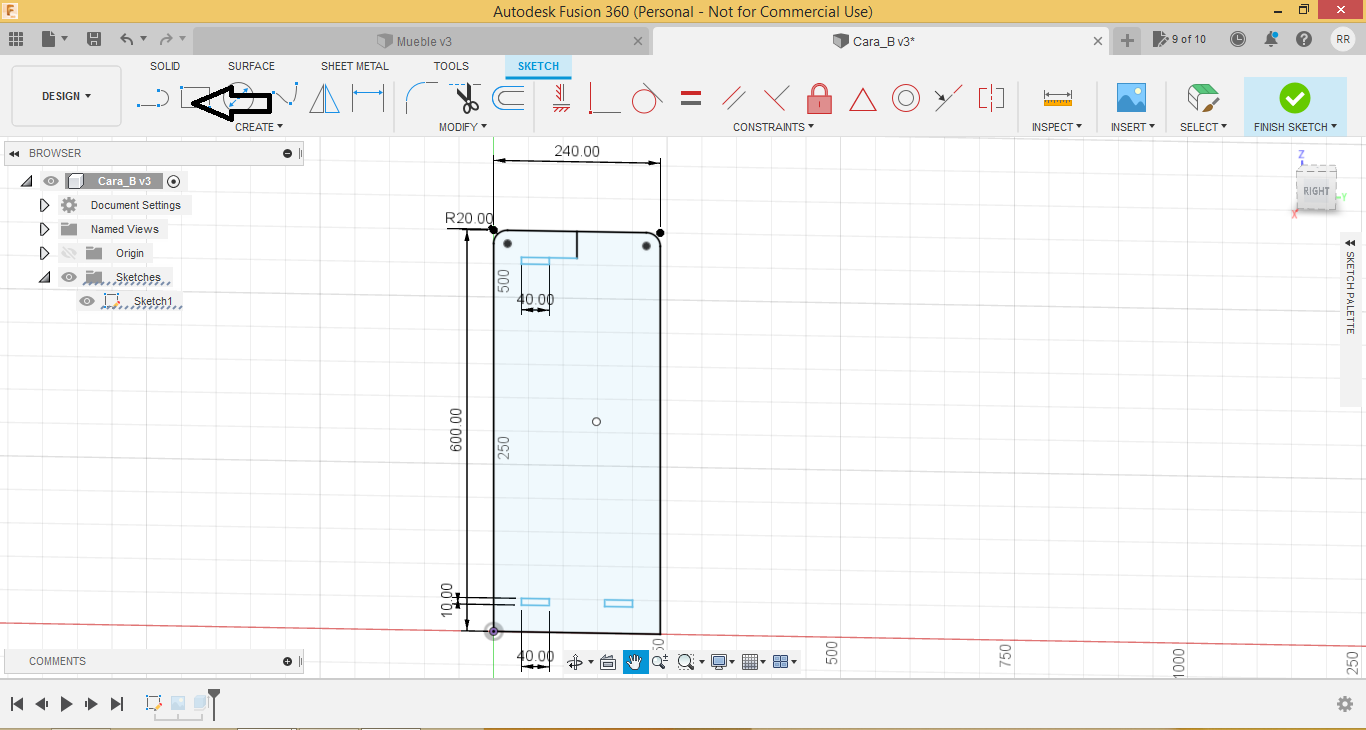The height and width of the screenshot is (730, 1366).
Task: Open the CREATE dropdown menu
Action: click(x=259, y=127)
